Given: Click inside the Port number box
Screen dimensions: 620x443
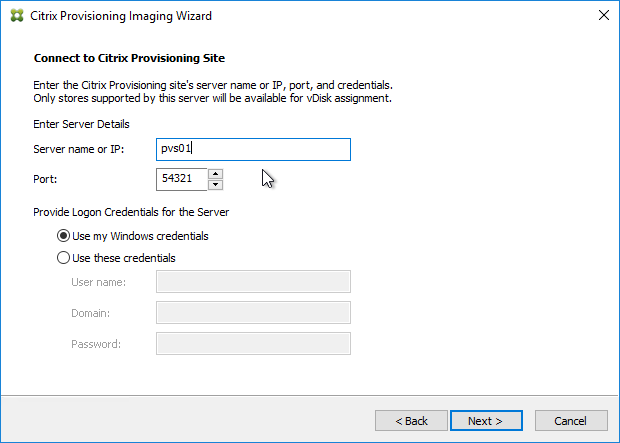Looking at the screenshot, I should pyautogui.click(x=182, y=179).
